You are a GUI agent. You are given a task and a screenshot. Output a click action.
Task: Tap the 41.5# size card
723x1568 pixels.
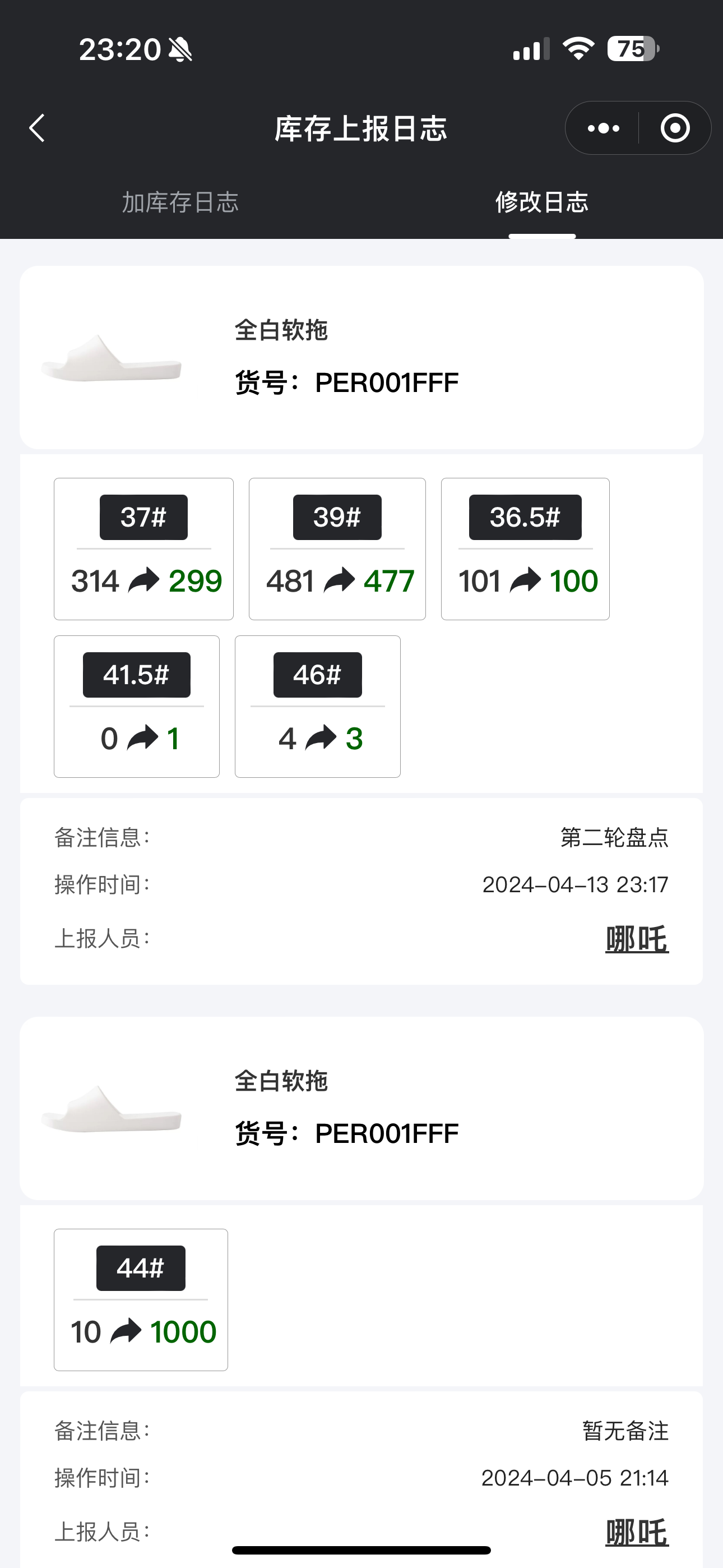click(136, 706)
